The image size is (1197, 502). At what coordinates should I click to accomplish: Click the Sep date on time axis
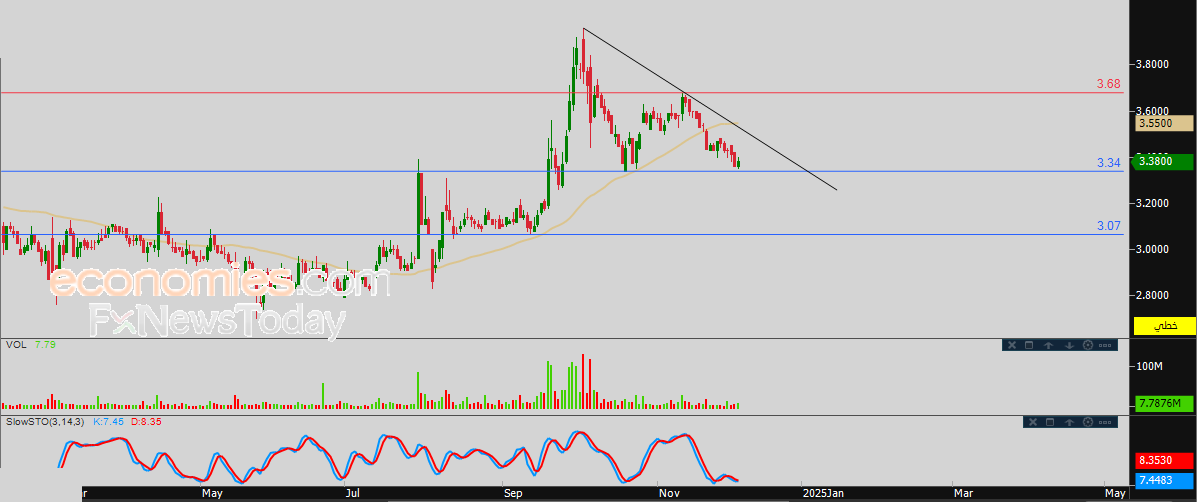[513, 494]
